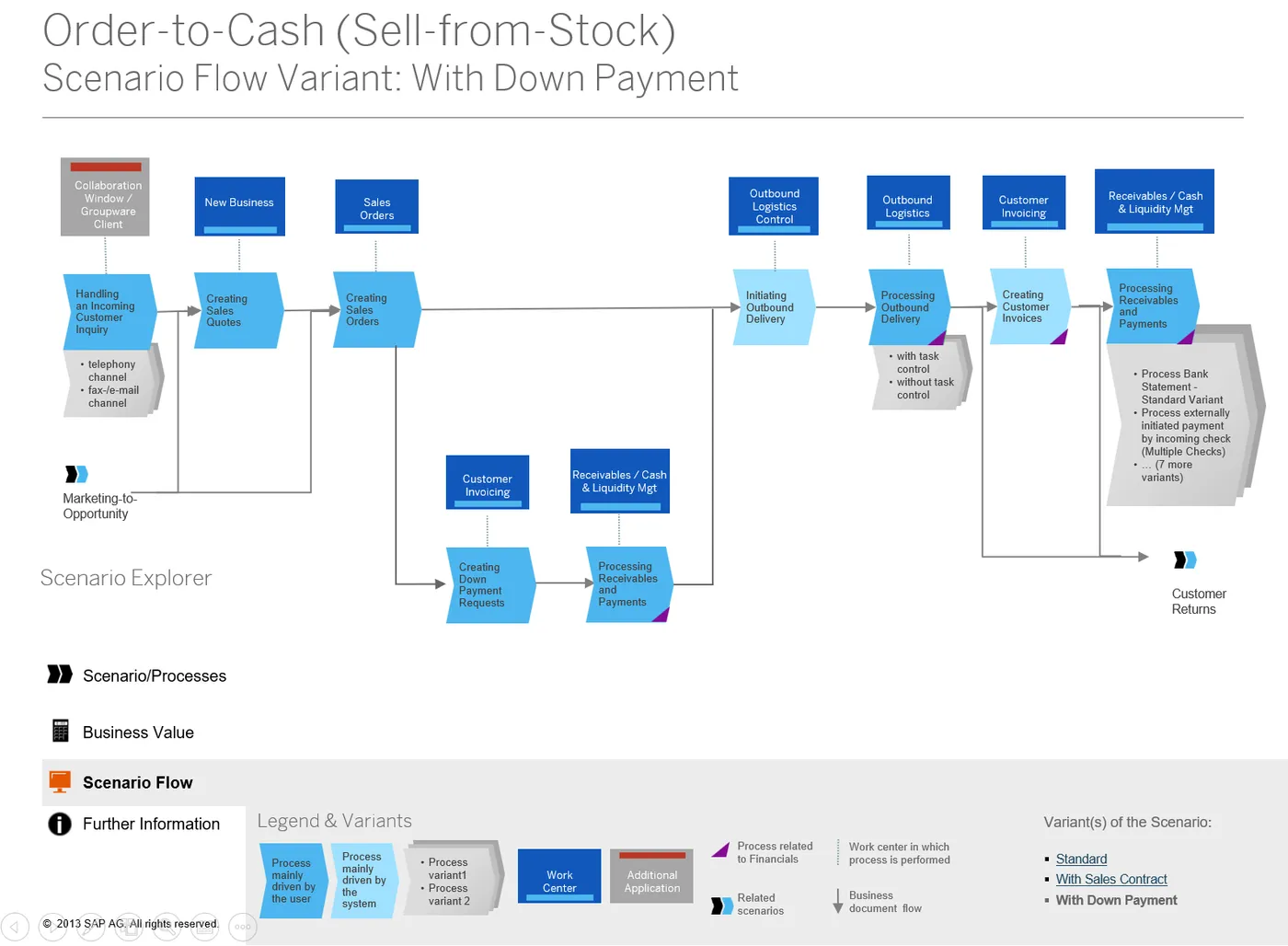The height and width of the screenshot is (946, 1288).
Task: Click the Business Value calculator icon
Action: pyautogui.click(x=61, y=731)
